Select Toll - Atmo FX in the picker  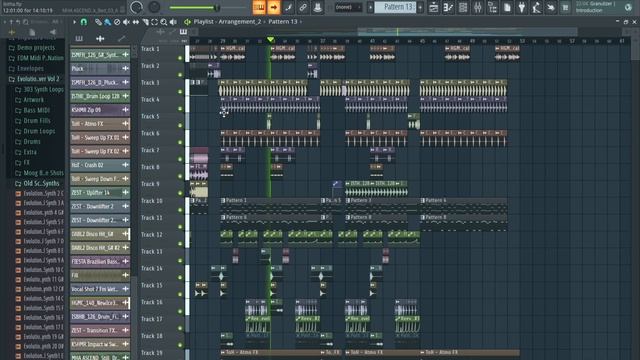[x=100, y=124]
